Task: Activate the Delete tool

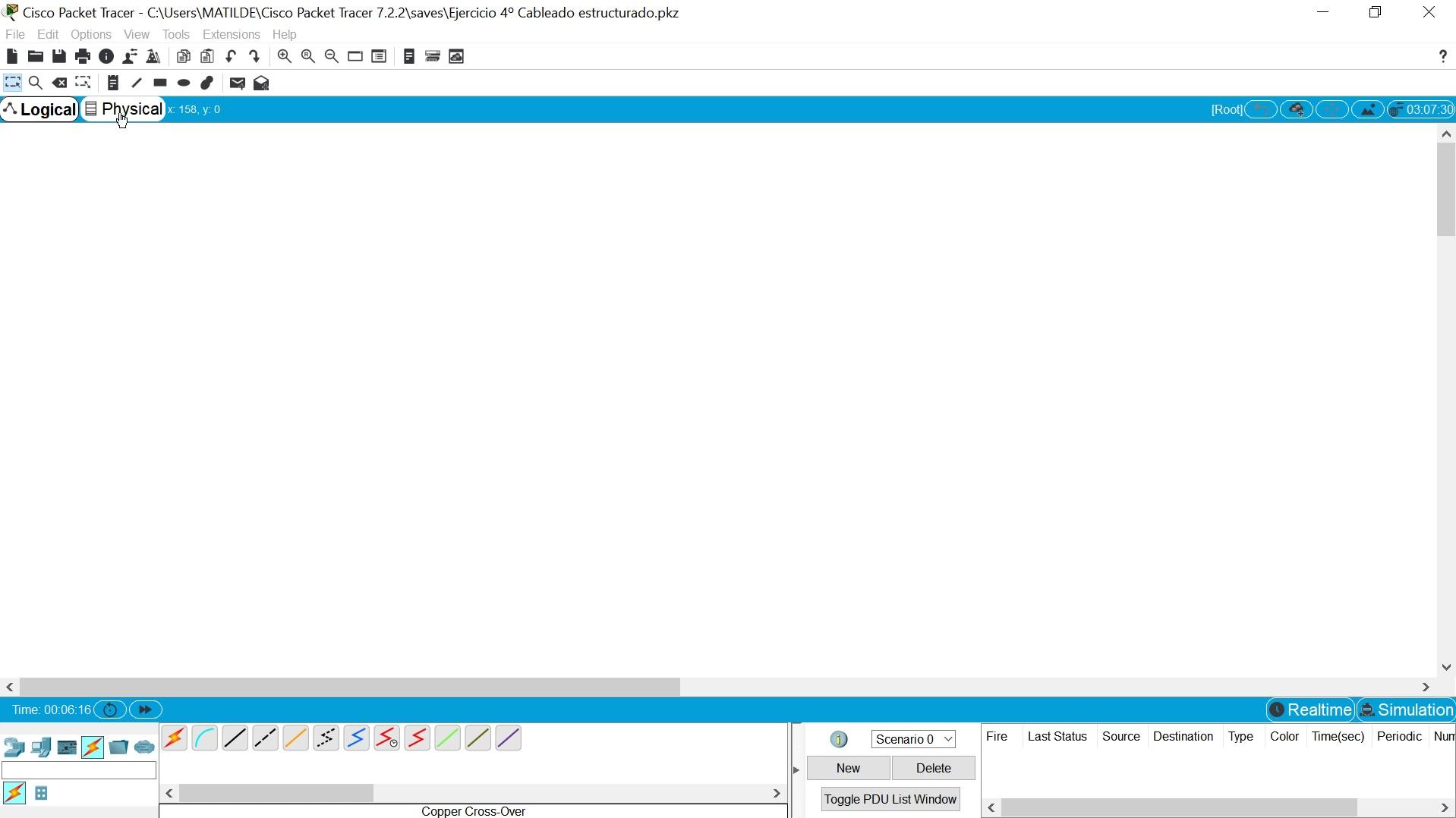Action: pyautogui.click(x=60, y=83)
